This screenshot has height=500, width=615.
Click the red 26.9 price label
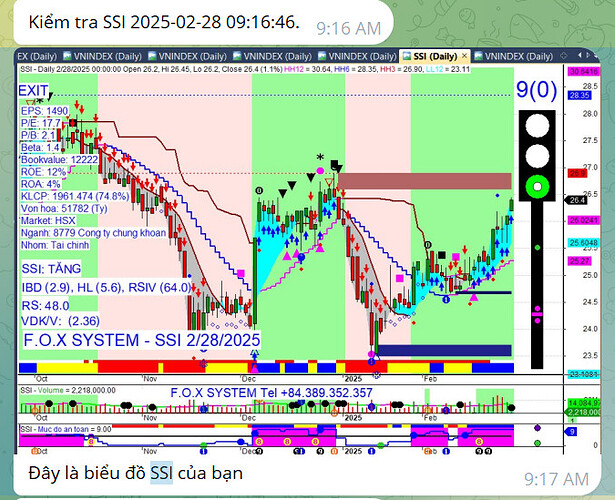(577, 173)
